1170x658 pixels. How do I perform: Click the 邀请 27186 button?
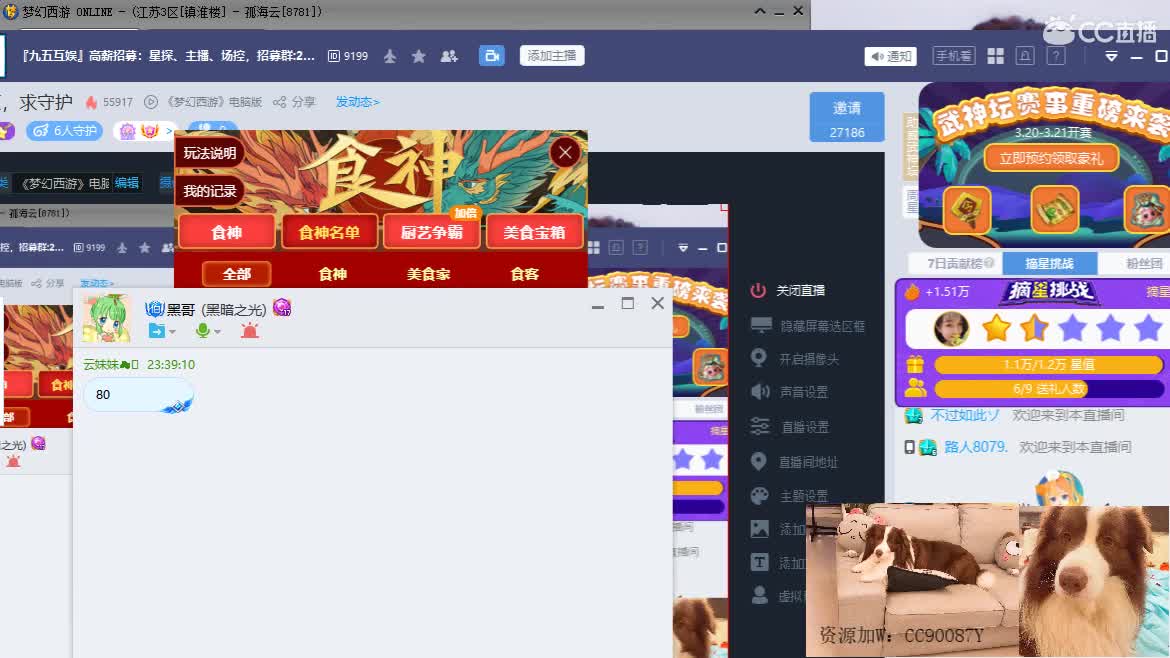point(847,117)
